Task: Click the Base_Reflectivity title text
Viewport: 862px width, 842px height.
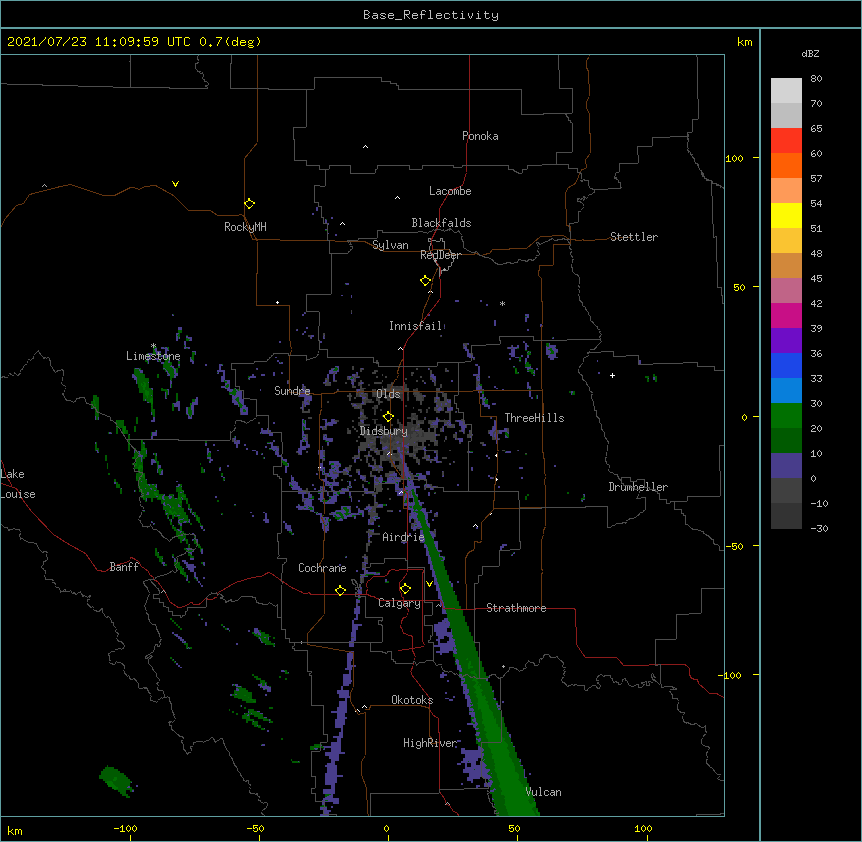Action: (x=430, y=15)
